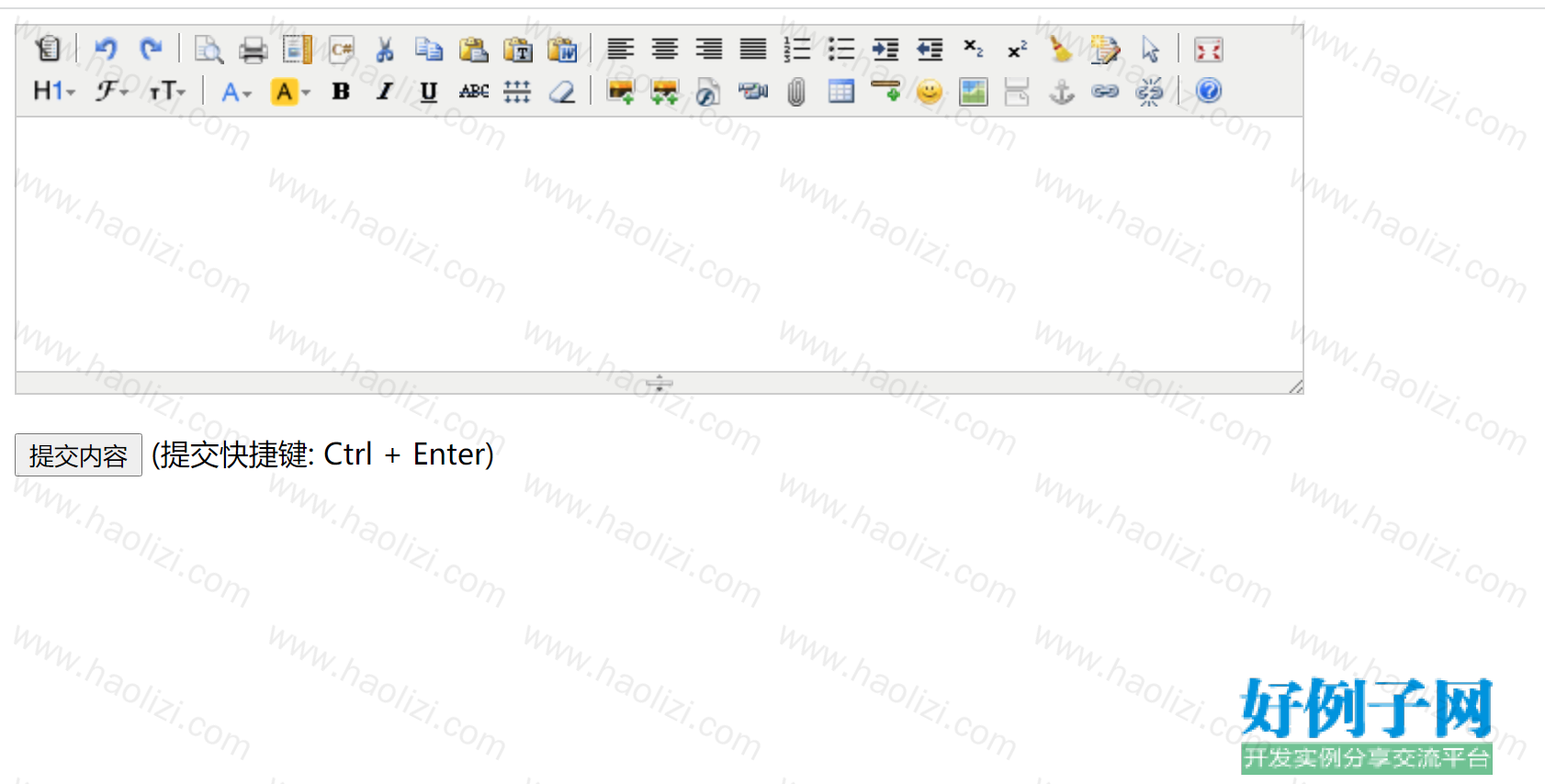This screenshot has height=784, width=1545.
Task: Justify text fully
Action: coord(753,49)
